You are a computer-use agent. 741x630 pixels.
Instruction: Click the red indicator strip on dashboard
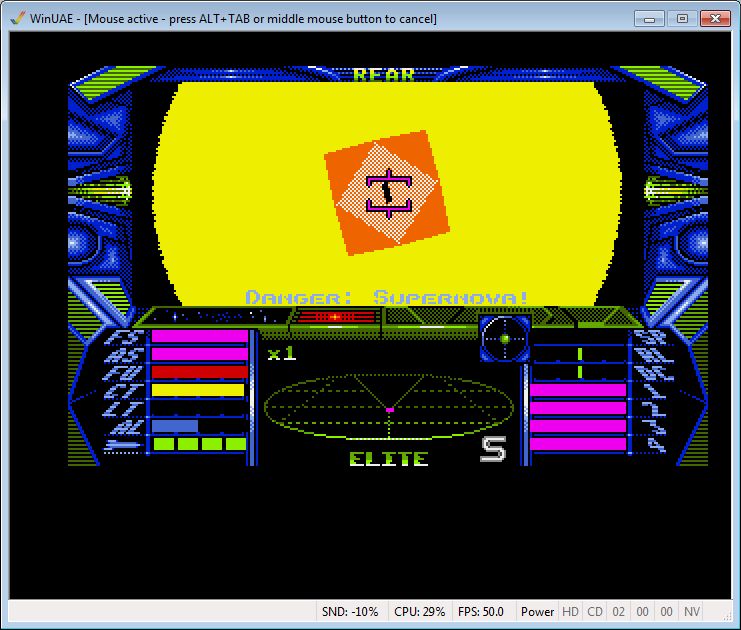click(337, 317)
